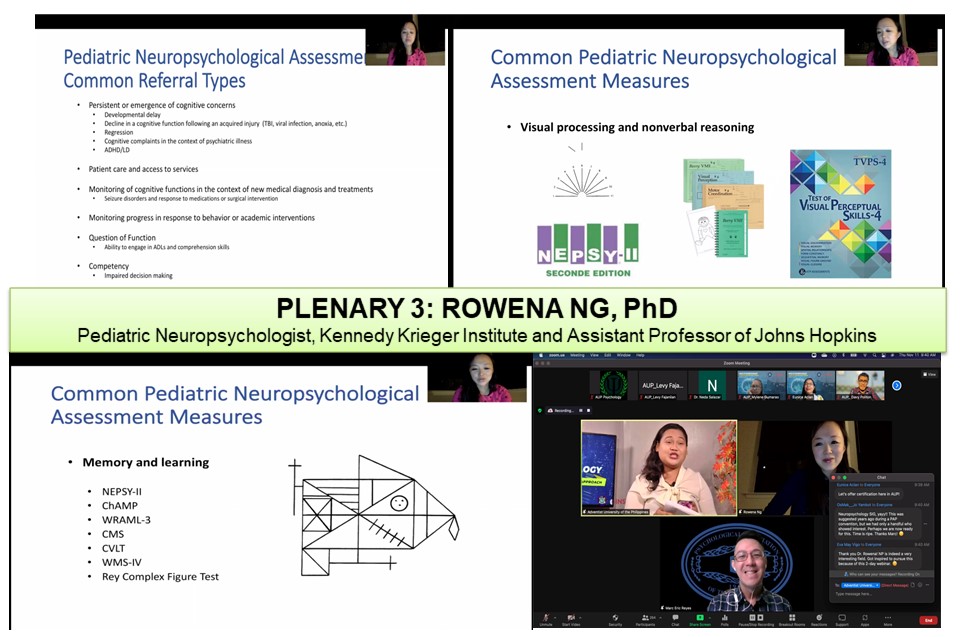
Task: Click the red End meeting button
Action: (x=927, y=620)
